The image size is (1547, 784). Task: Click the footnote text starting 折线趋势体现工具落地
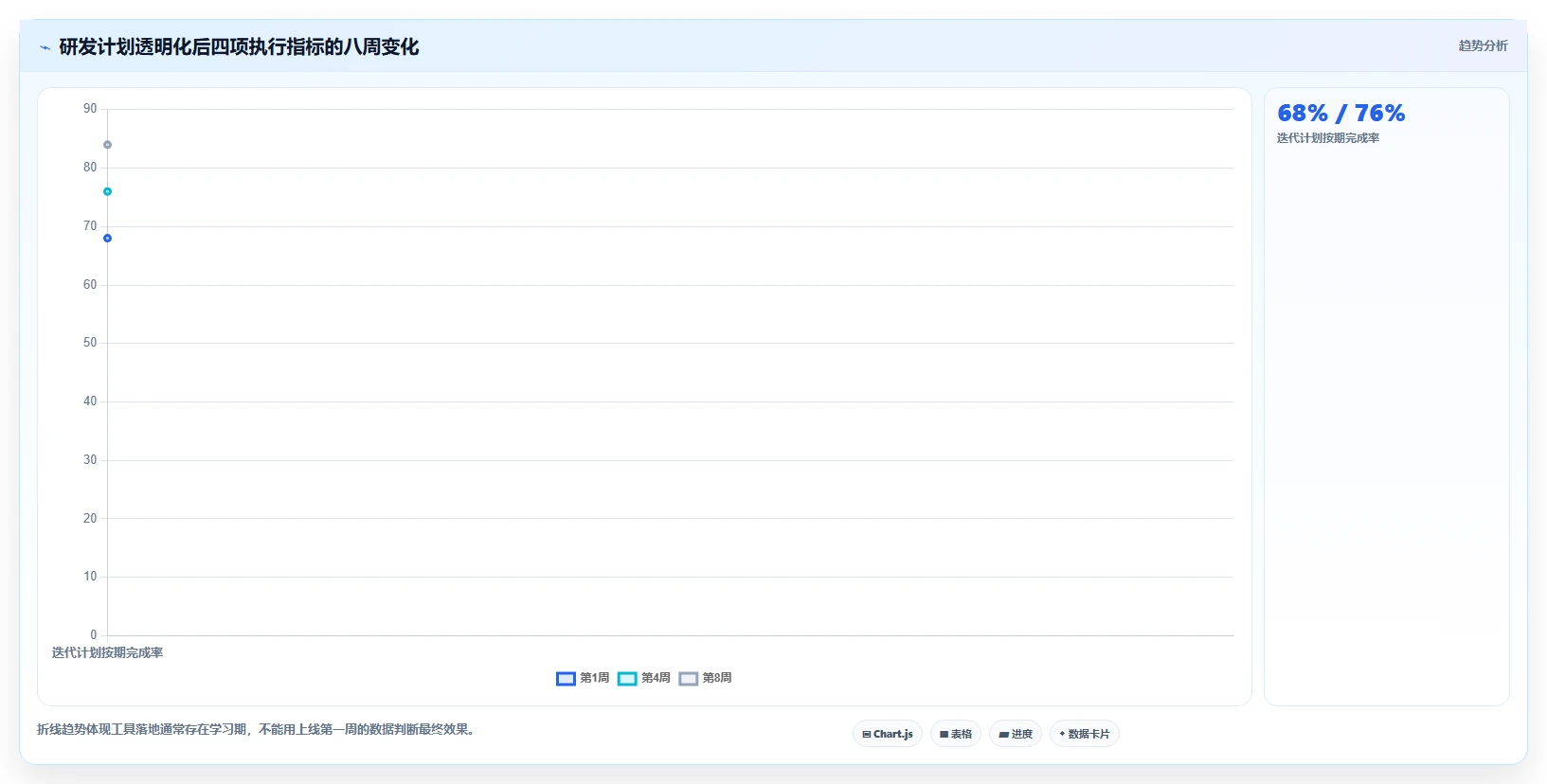click(256, 729)
